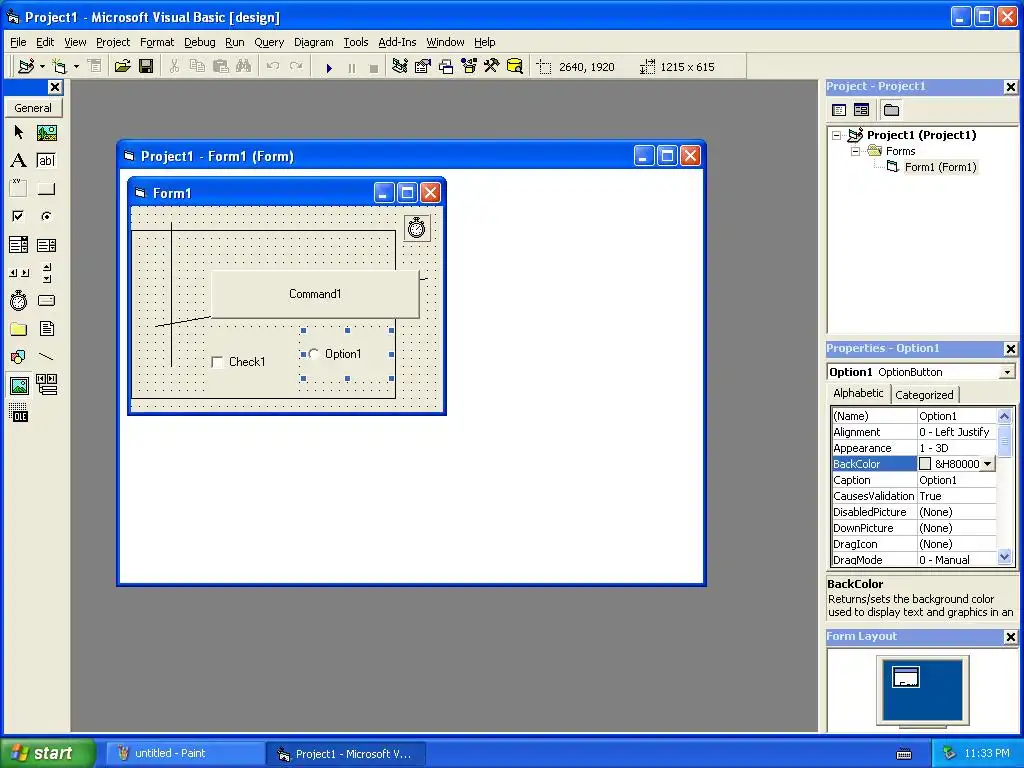The width and height of the screenshot is (1024, 768).
Task: Click the Find binoculars icon
Action: (x=244, y=66)
